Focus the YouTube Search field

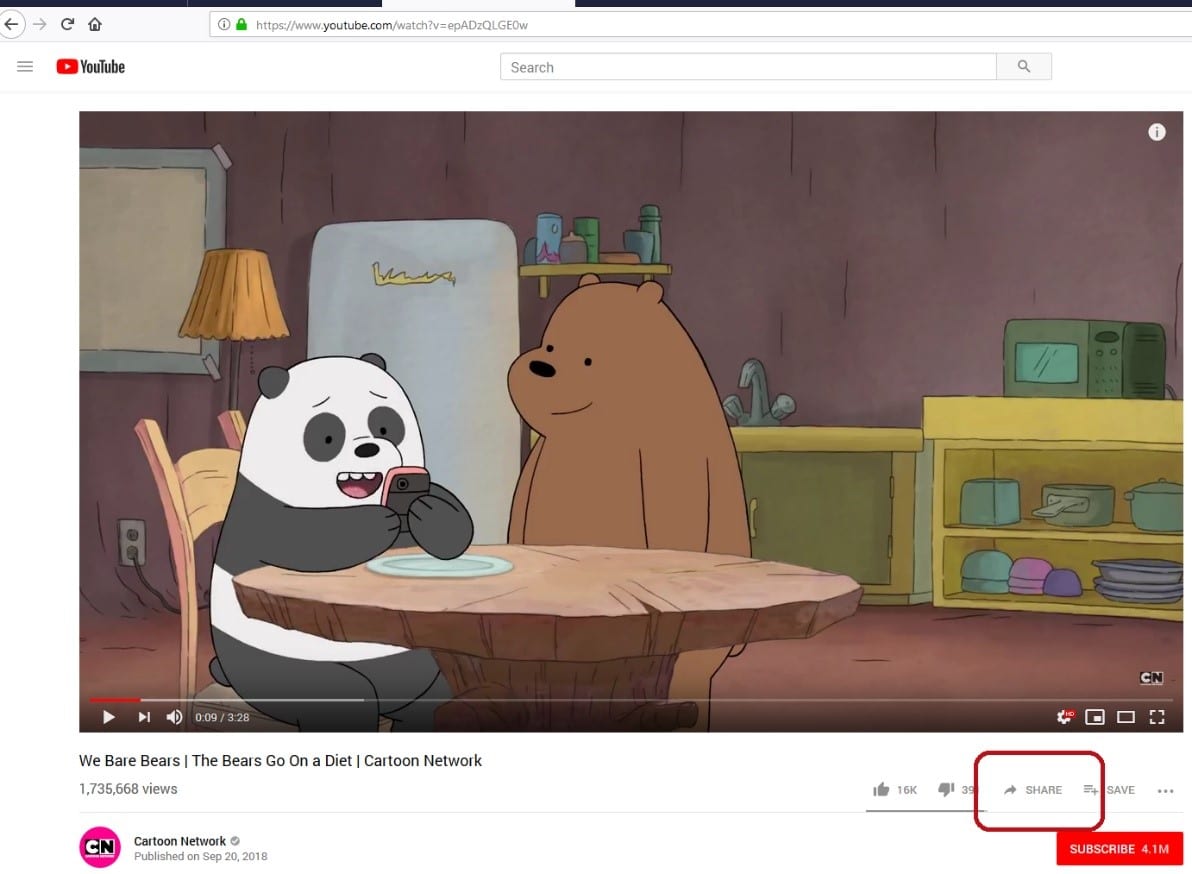[x=748, y=67]
